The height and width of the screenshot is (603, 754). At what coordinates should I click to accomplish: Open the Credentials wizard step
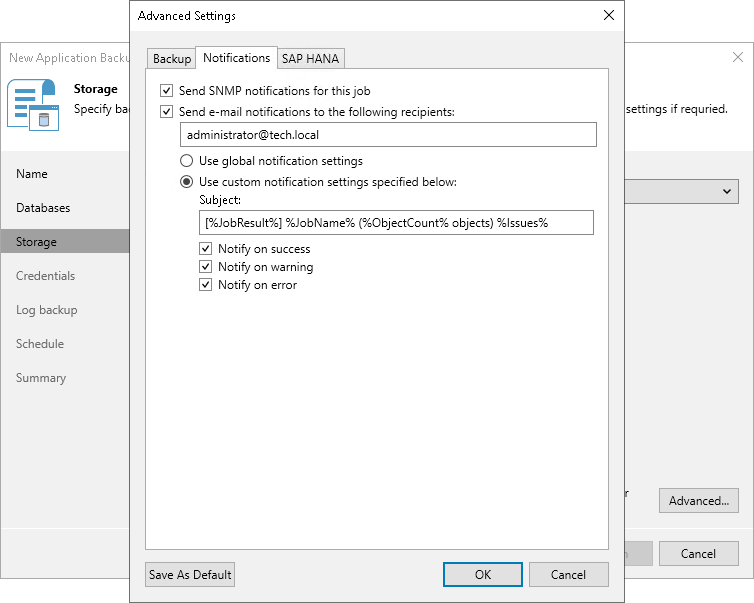[x=46, y=276]
